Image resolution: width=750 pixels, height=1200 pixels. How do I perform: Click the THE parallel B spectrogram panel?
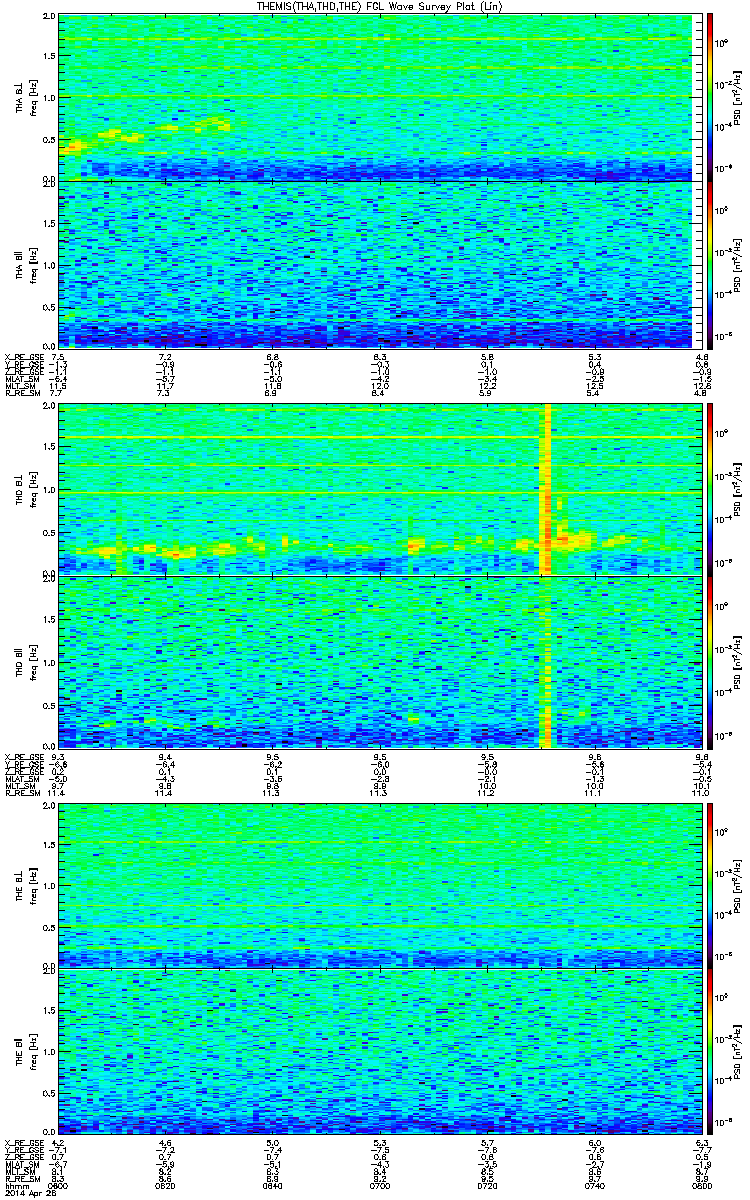[379, 1054]
